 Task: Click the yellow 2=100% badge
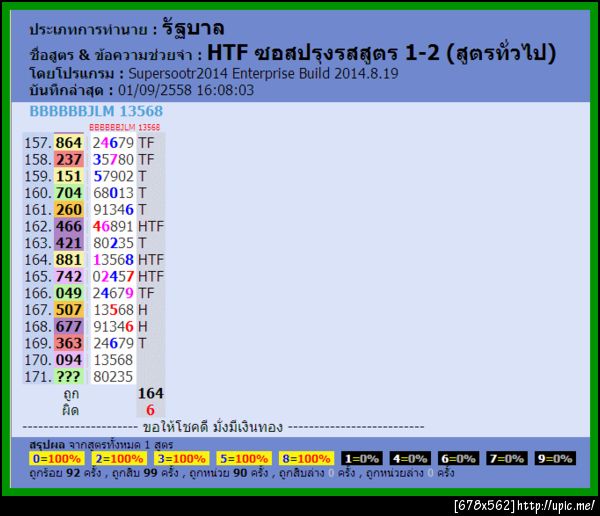tap(119, 459)
